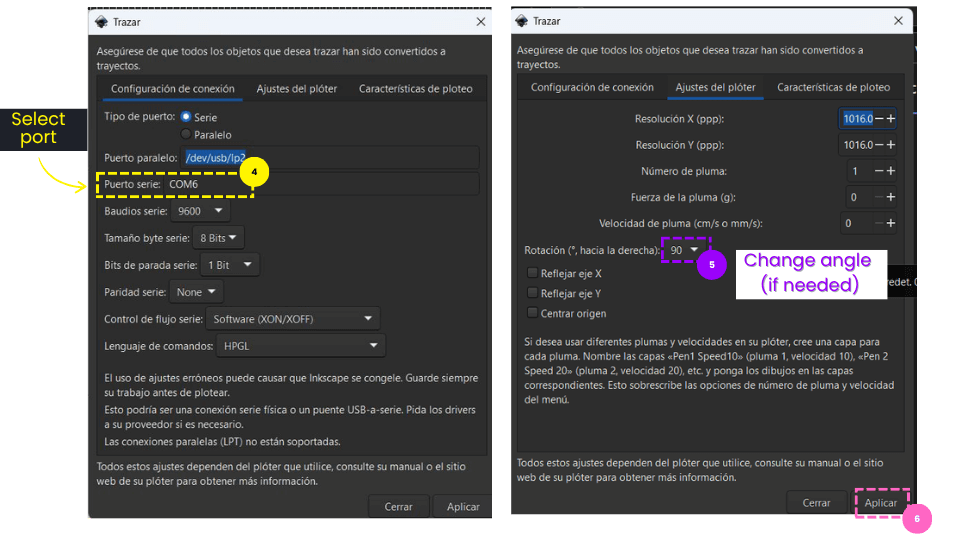Click plus next to Resolución Y
The image size is (960, 540).
click(890, 145)
